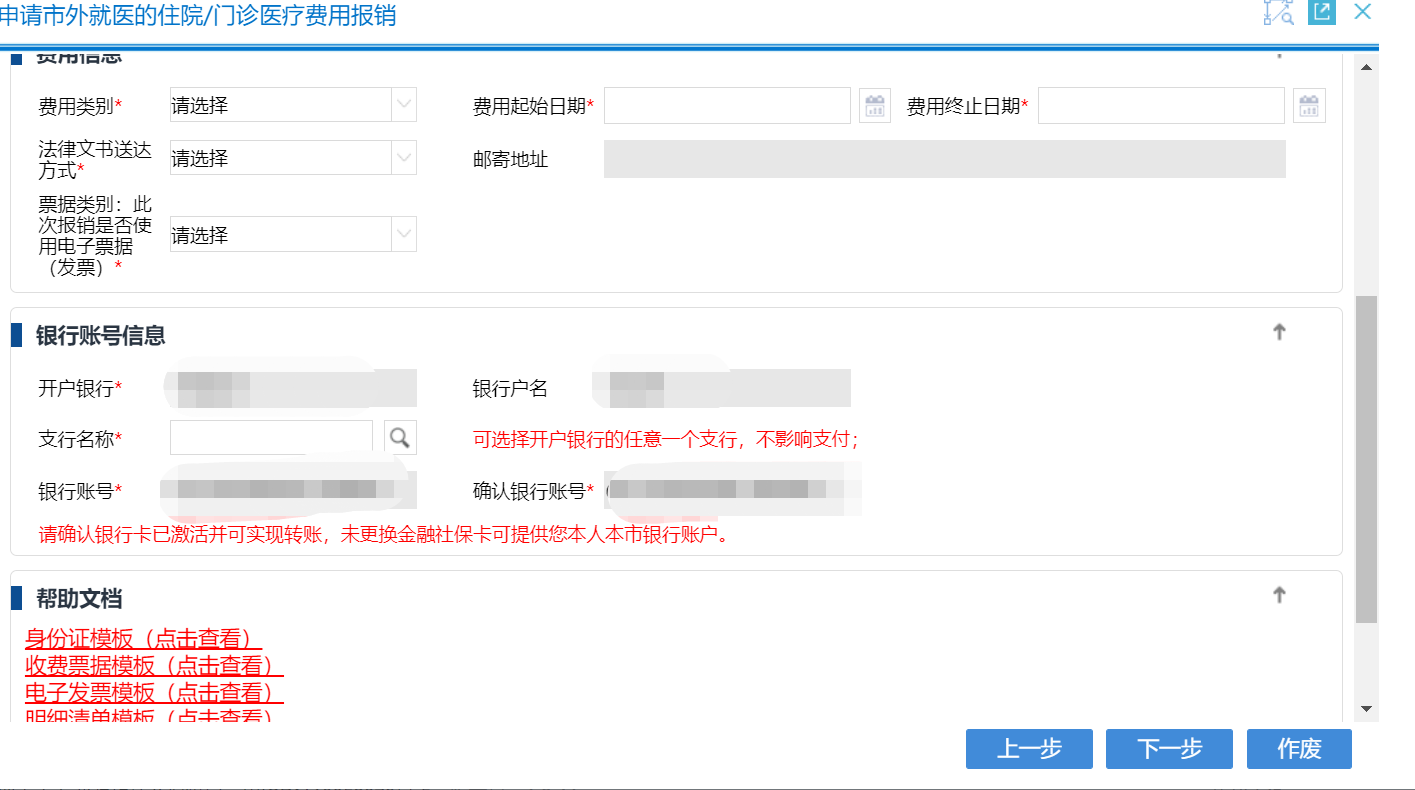The height and width of the screenshot is (790, 1415).
Task: Open the 法律文书送达方式 dropdown
Action: (293, 158)
